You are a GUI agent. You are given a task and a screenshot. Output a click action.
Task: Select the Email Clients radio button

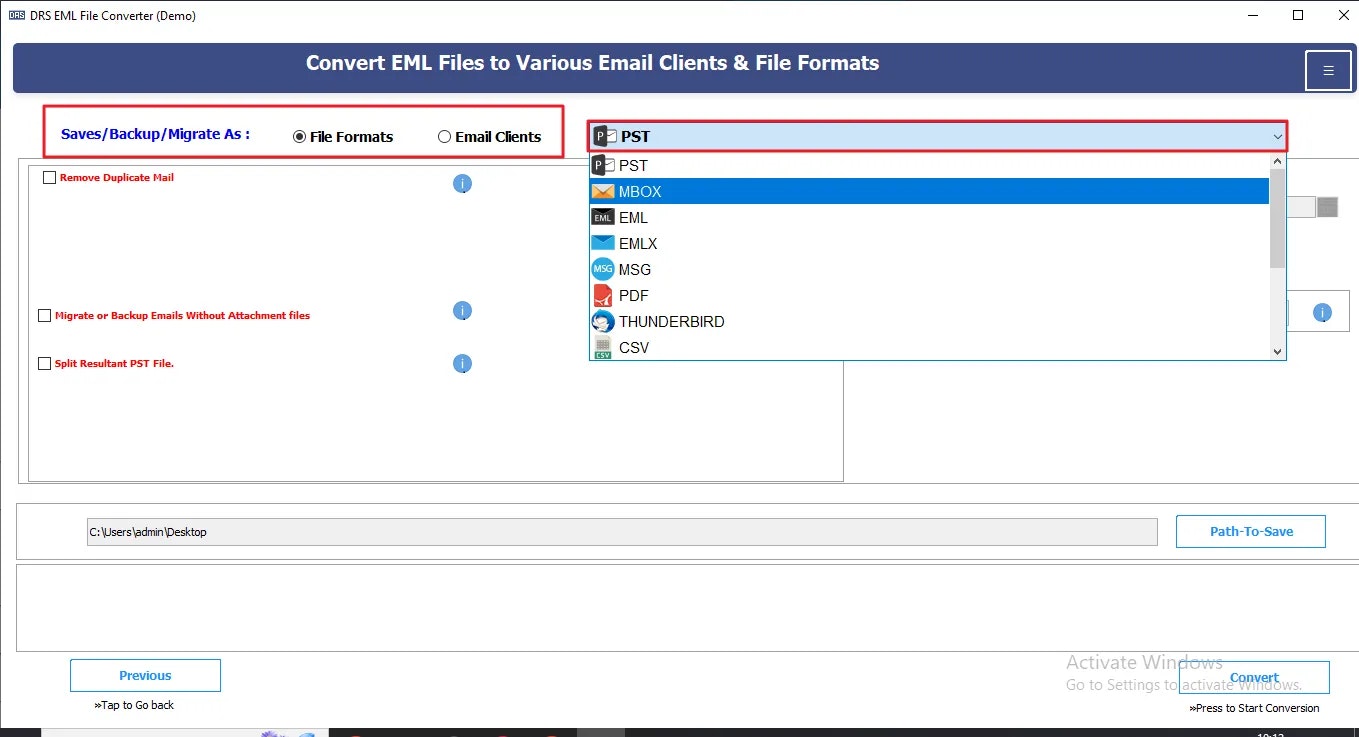click(444, 137)
